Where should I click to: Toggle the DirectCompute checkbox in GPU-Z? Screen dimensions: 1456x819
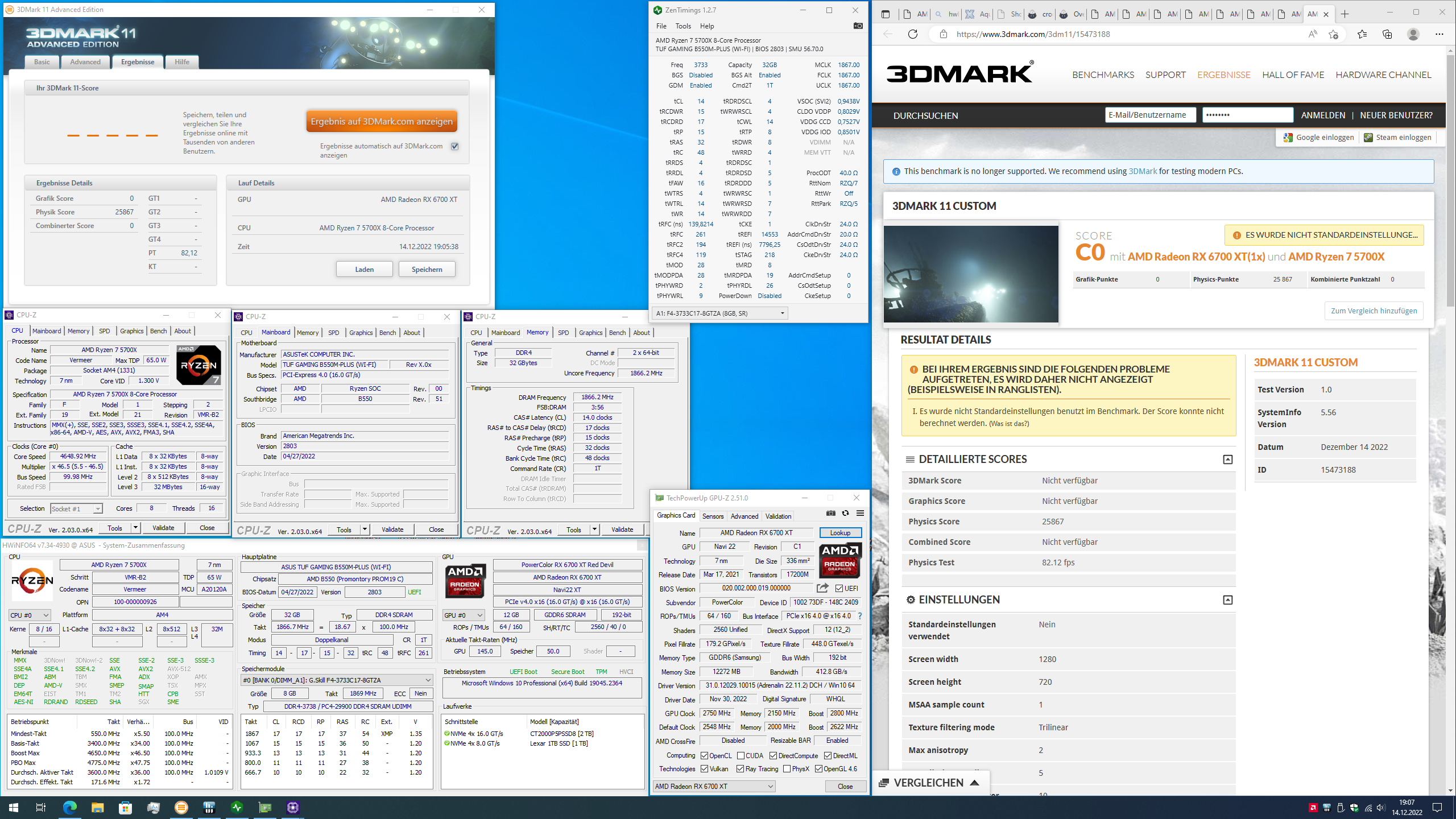coord(773,755)
